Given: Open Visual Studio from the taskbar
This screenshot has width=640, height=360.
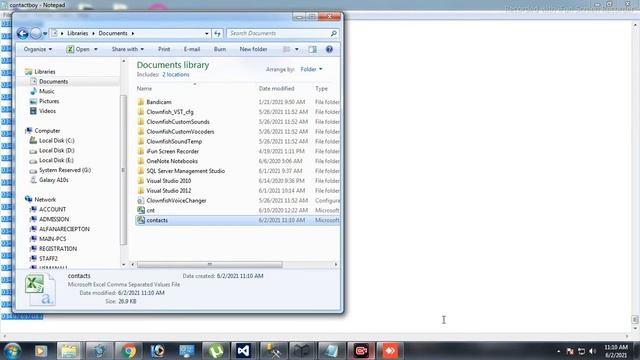Looking at the screenshot, I should (243, 351).
